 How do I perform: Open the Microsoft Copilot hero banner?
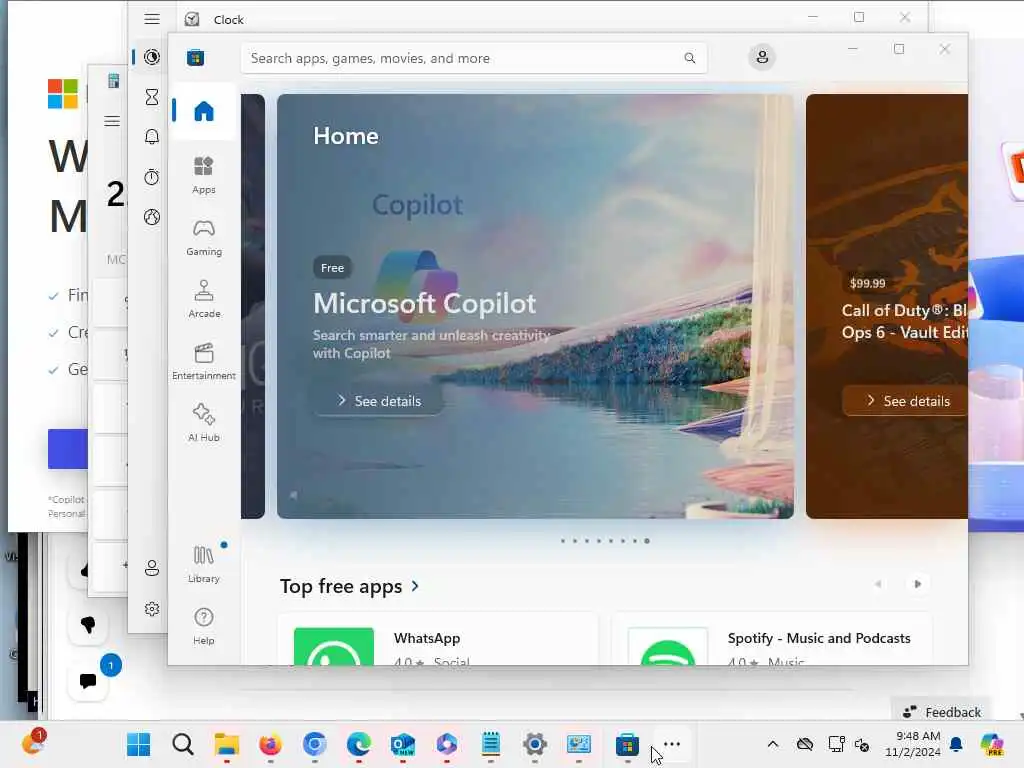(x=536, y=306)
